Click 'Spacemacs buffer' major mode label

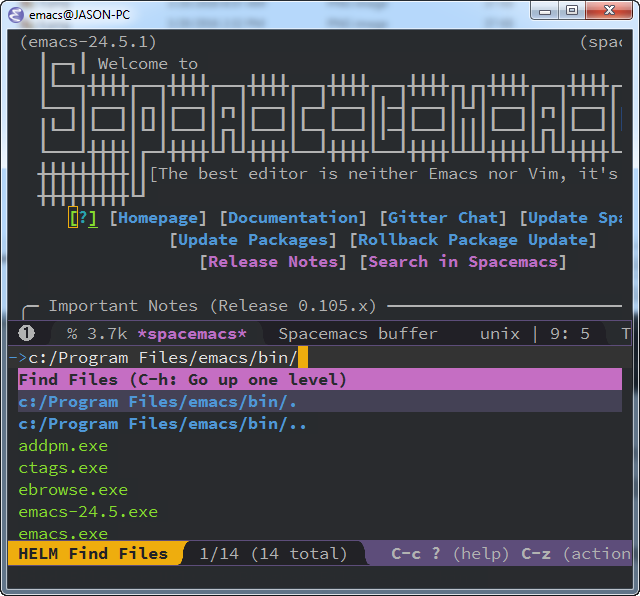click(358, 334)
